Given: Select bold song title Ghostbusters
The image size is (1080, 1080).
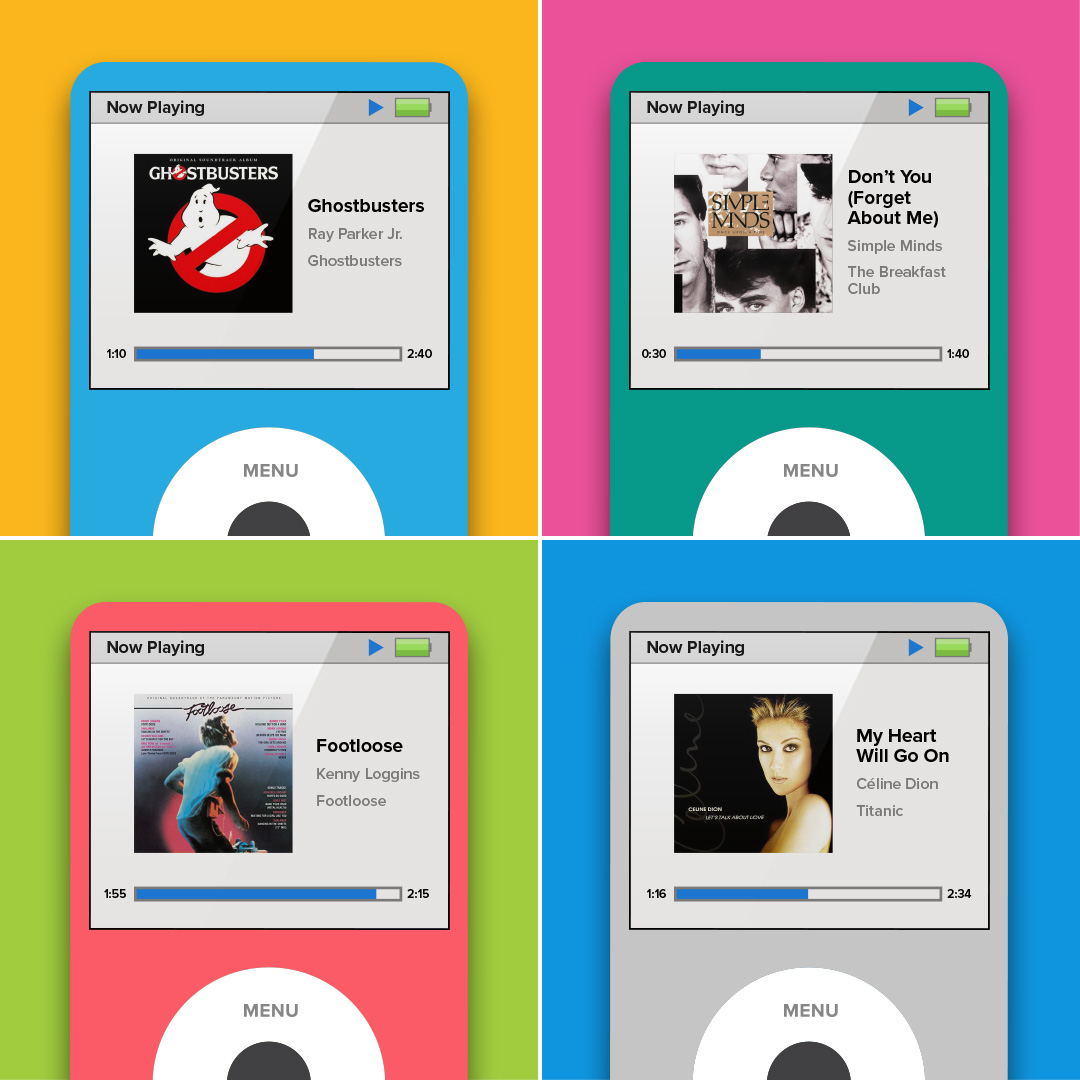Looking at the screenshot, I should [x=366, y=206].
